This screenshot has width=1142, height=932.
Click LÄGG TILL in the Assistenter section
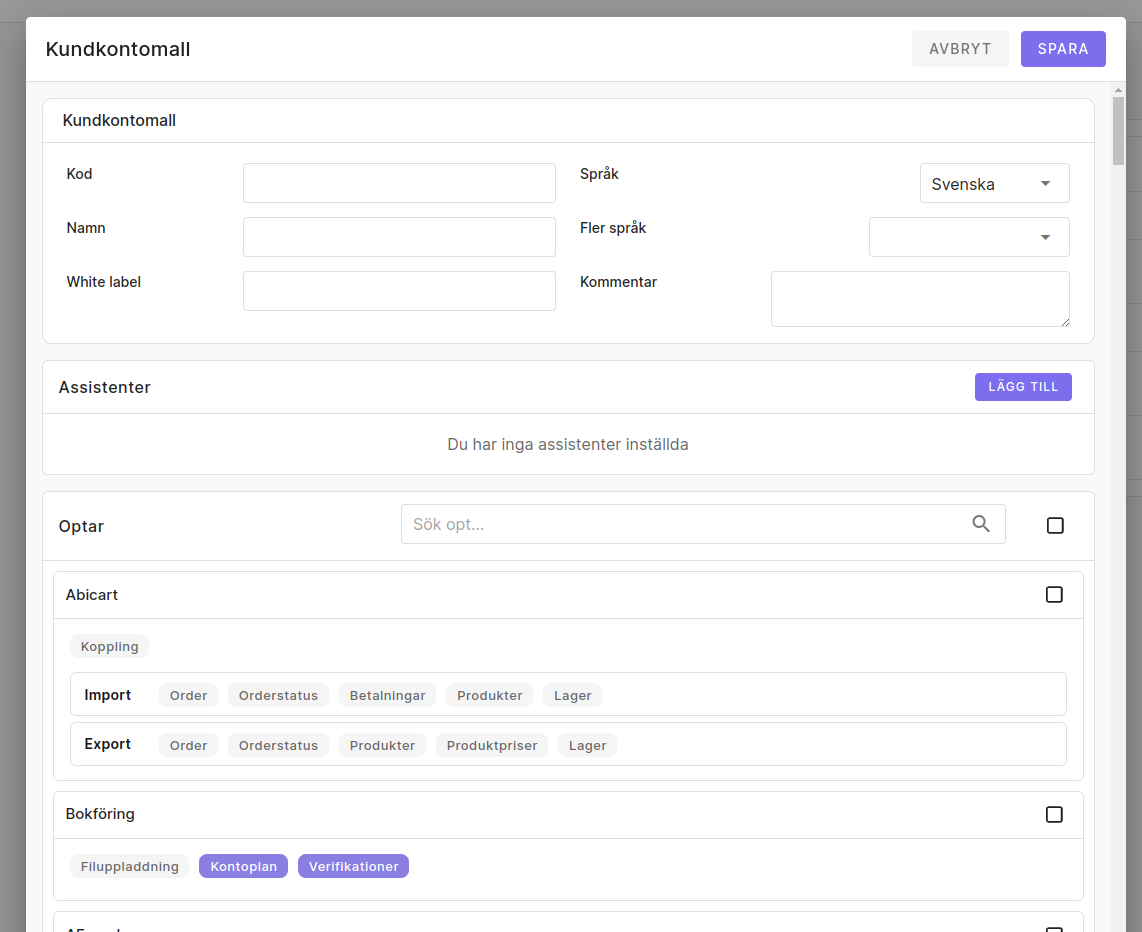coord(1023,387)
